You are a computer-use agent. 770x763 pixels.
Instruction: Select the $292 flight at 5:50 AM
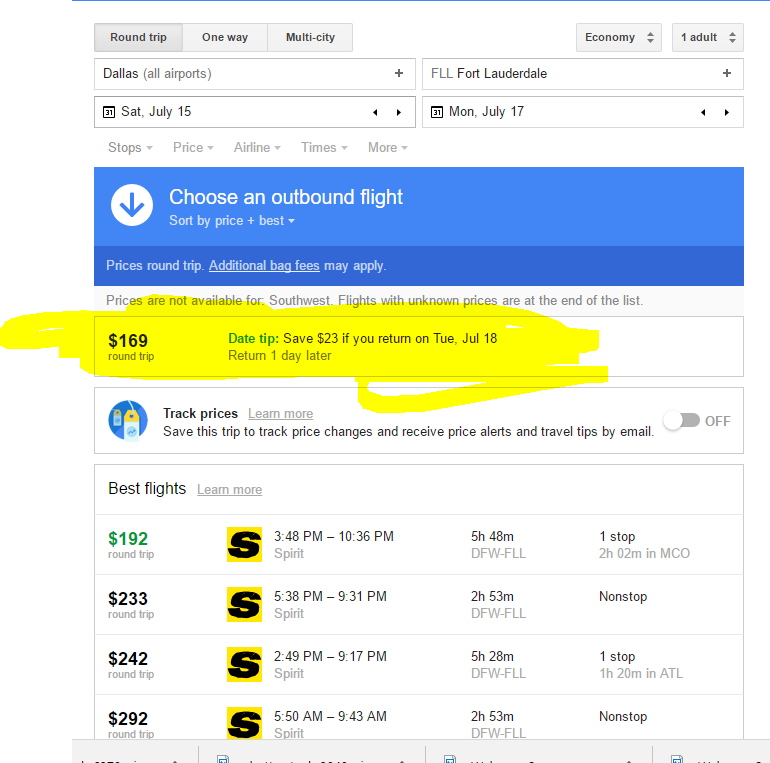point(419,717)
